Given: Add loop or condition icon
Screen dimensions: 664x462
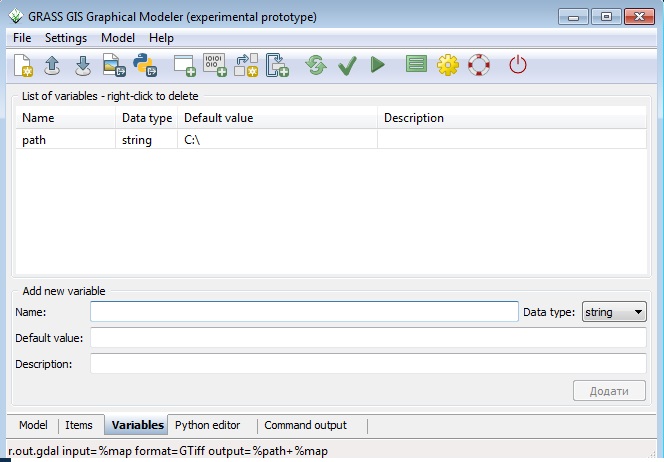Looking at the screenshot, I should [x=277, y=65].
